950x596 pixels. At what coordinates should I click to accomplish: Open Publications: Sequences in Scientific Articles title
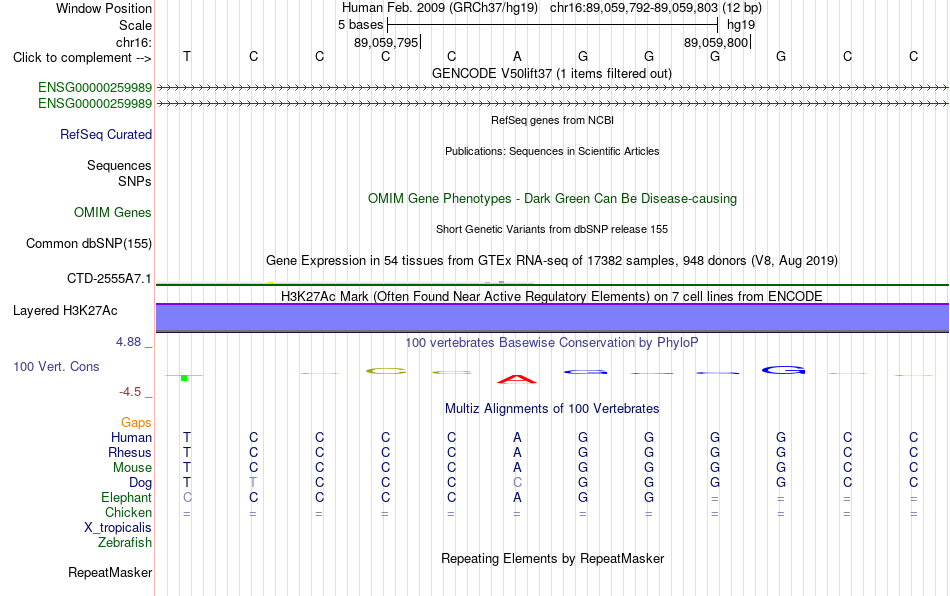coord(552,151)
